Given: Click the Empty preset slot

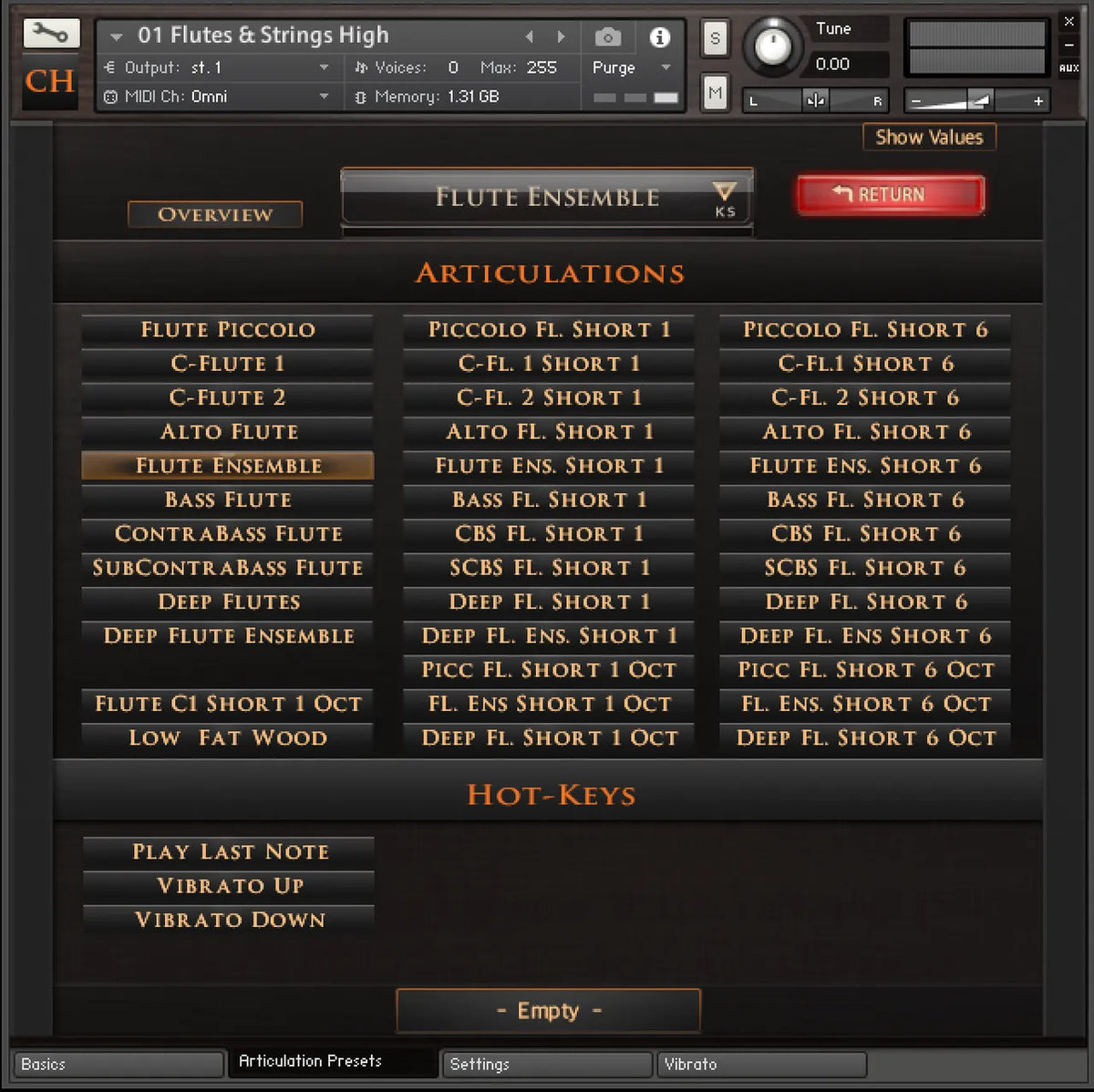Looking at the screenshot, I should coord(549,1011).
